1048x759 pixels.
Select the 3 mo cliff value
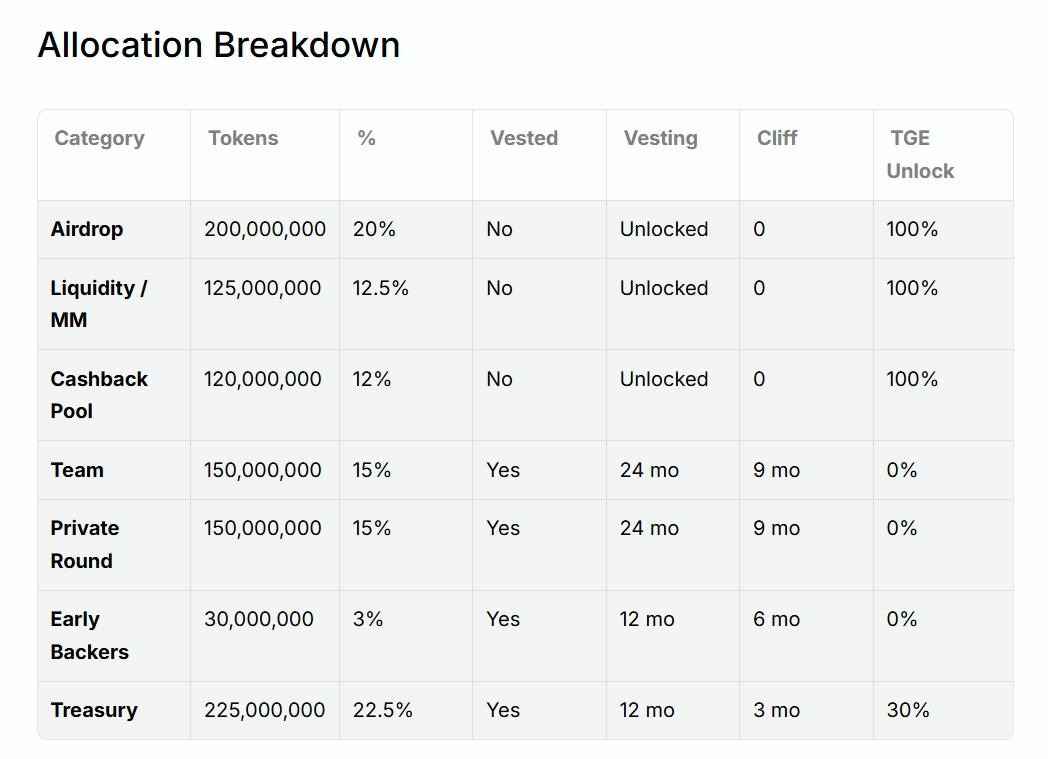776,710
